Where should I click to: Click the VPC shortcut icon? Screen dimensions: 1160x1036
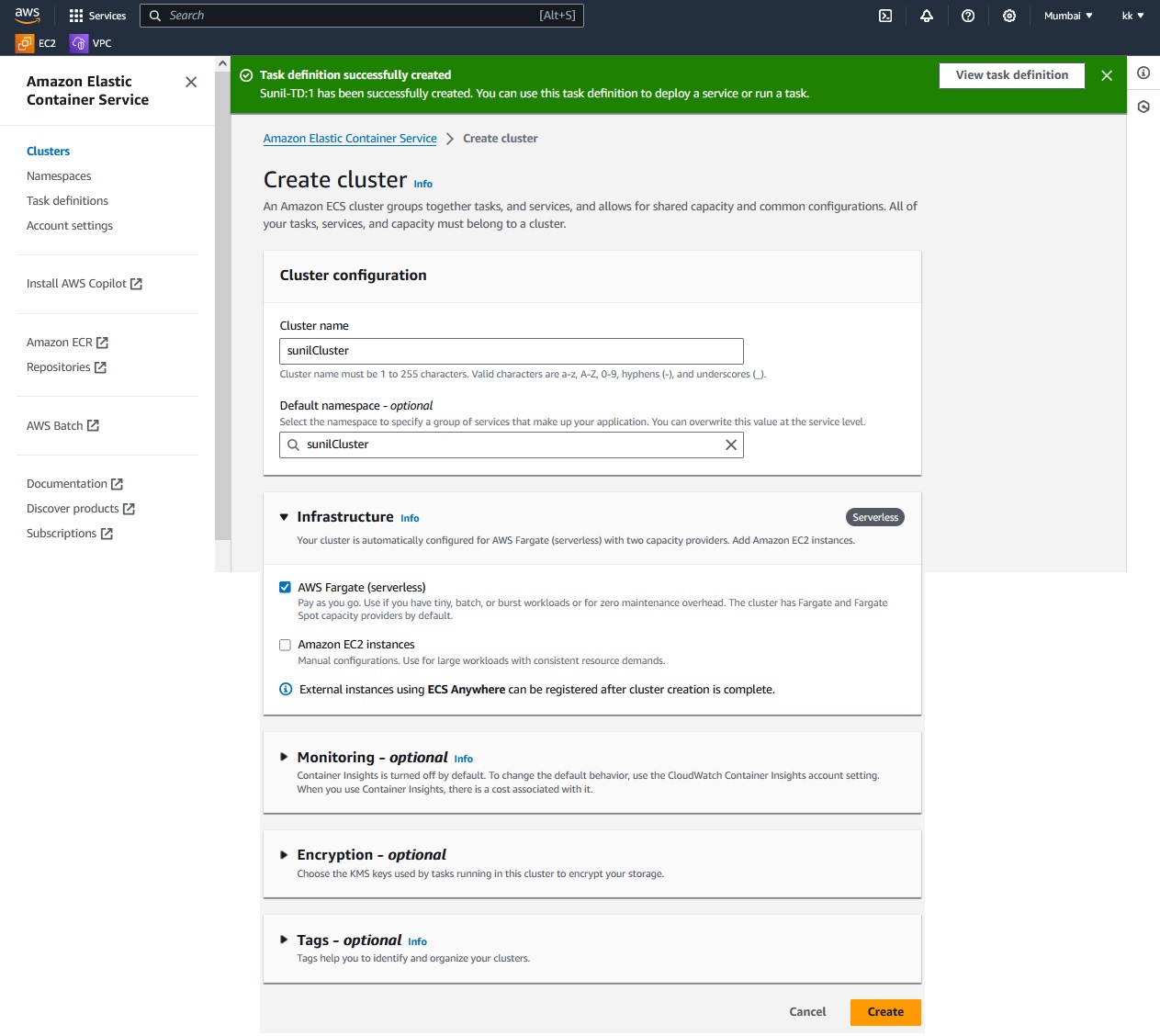(x=79, y=43)
